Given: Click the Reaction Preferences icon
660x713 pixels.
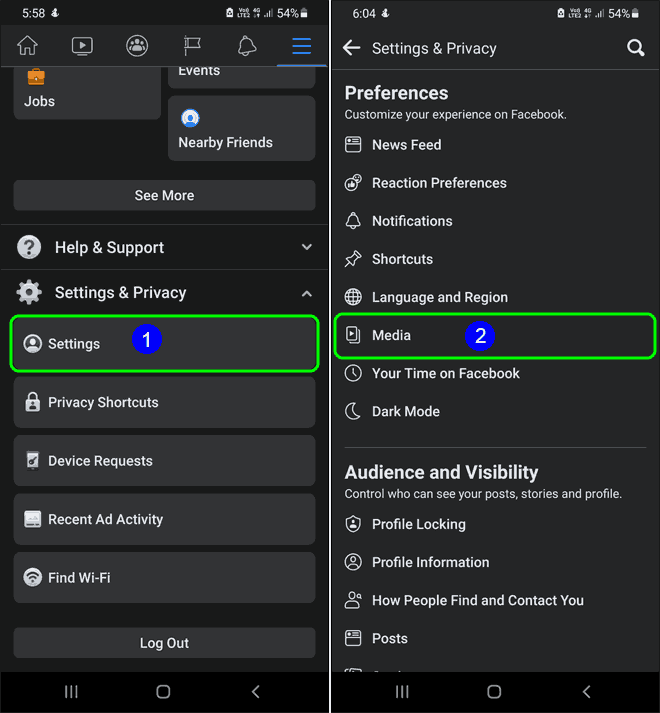Looking at the screenshot, I should coord(353,183).
